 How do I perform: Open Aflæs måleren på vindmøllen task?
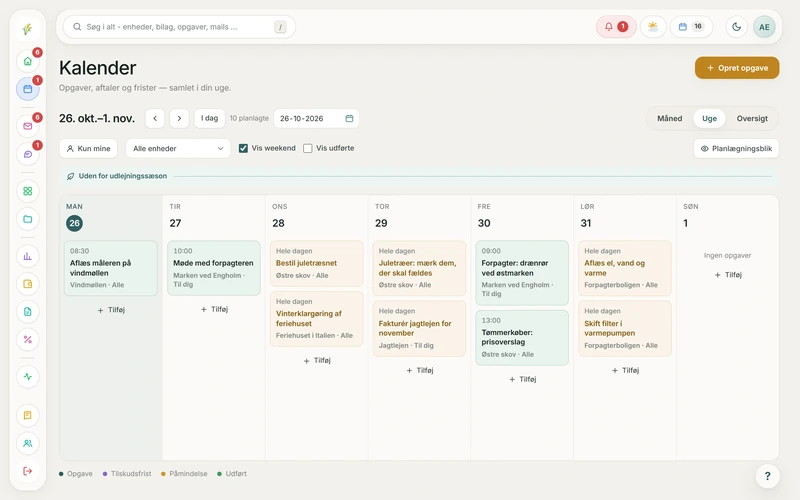(111, 268)
